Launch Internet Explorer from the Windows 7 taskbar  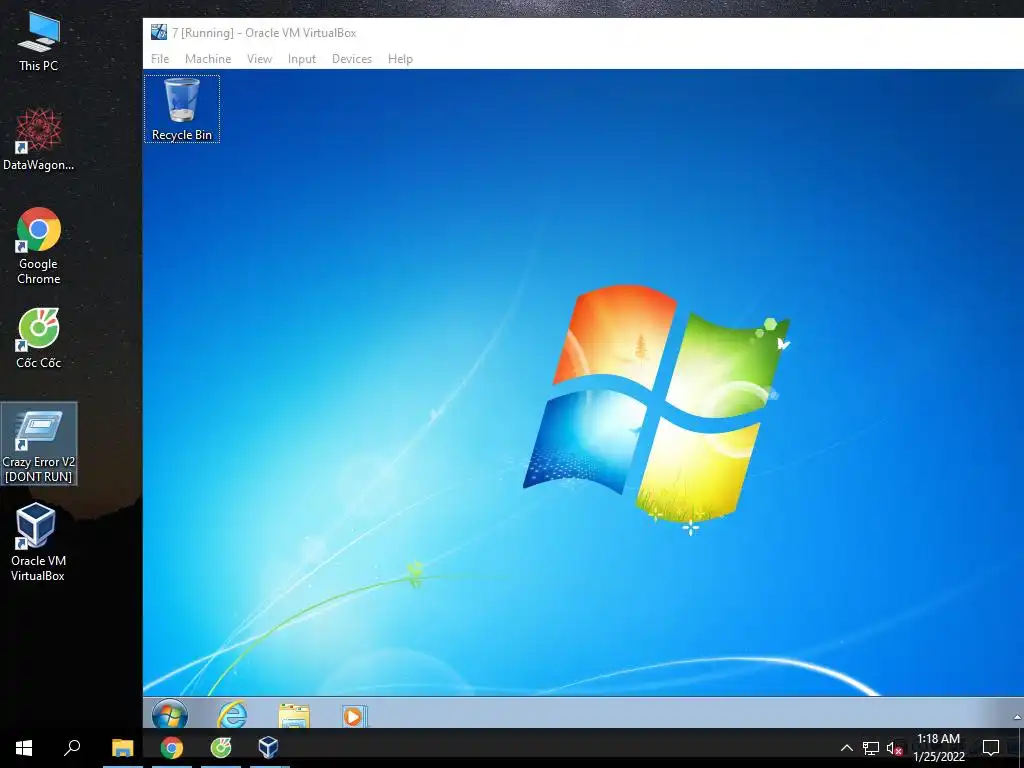coord(232,714)
